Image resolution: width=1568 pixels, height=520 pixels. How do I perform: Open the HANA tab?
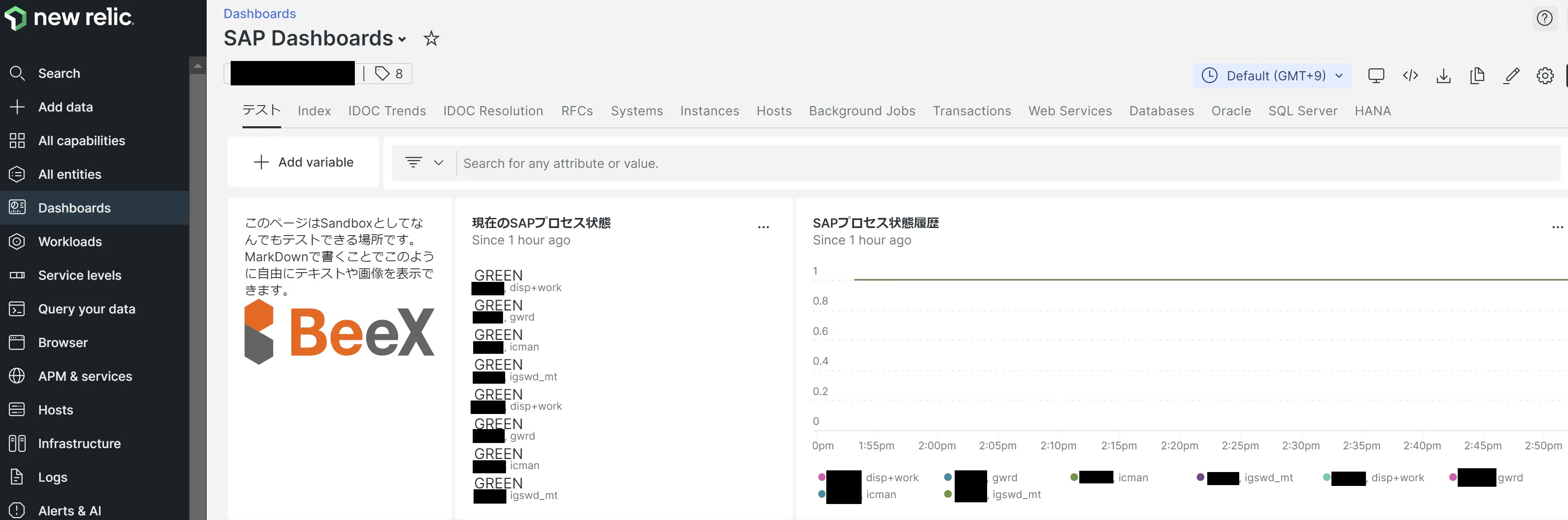(1373, 111)
